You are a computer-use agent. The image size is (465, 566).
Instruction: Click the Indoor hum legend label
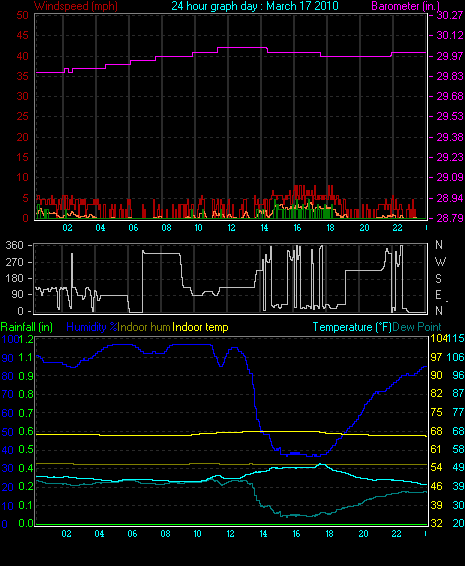(x=144, y=327)
